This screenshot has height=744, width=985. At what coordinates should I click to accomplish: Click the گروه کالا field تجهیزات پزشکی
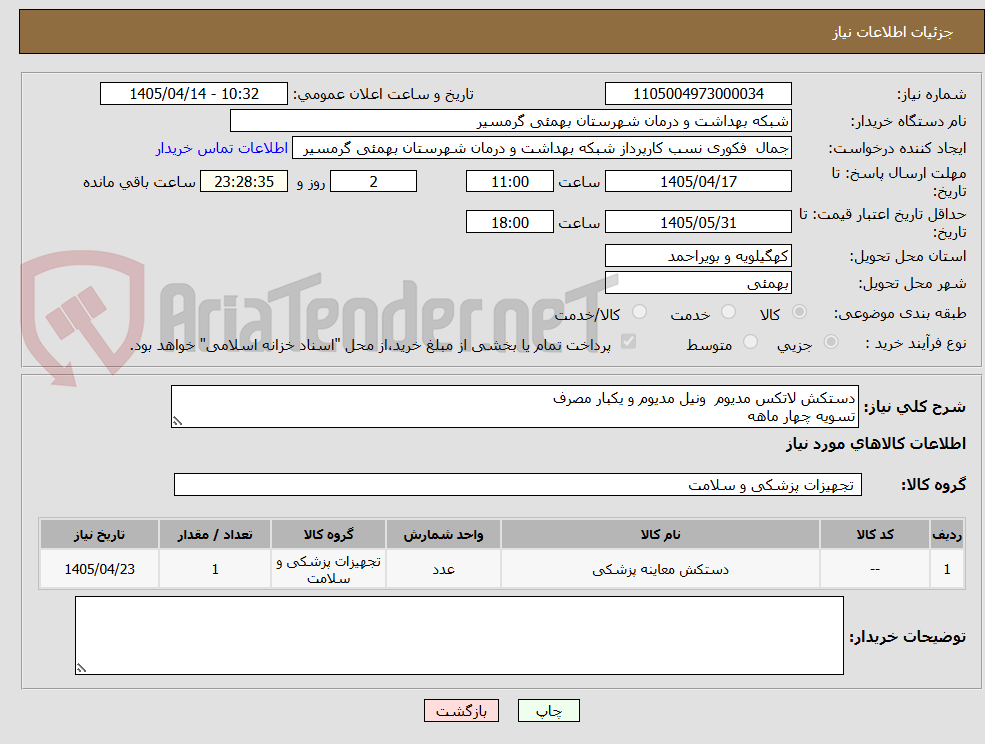tap(518, 484)
